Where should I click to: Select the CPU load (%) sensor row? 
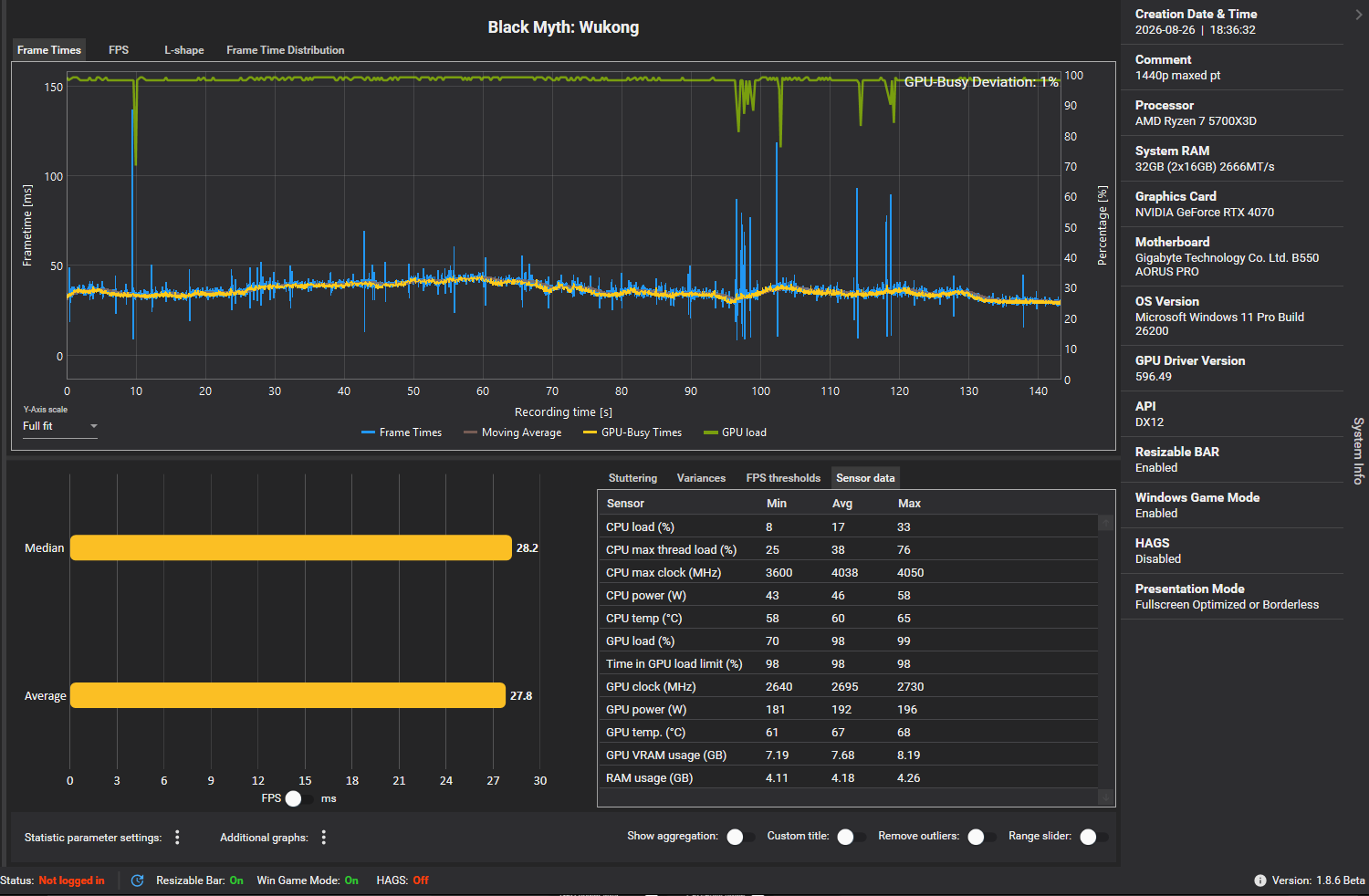click(848, 527)
